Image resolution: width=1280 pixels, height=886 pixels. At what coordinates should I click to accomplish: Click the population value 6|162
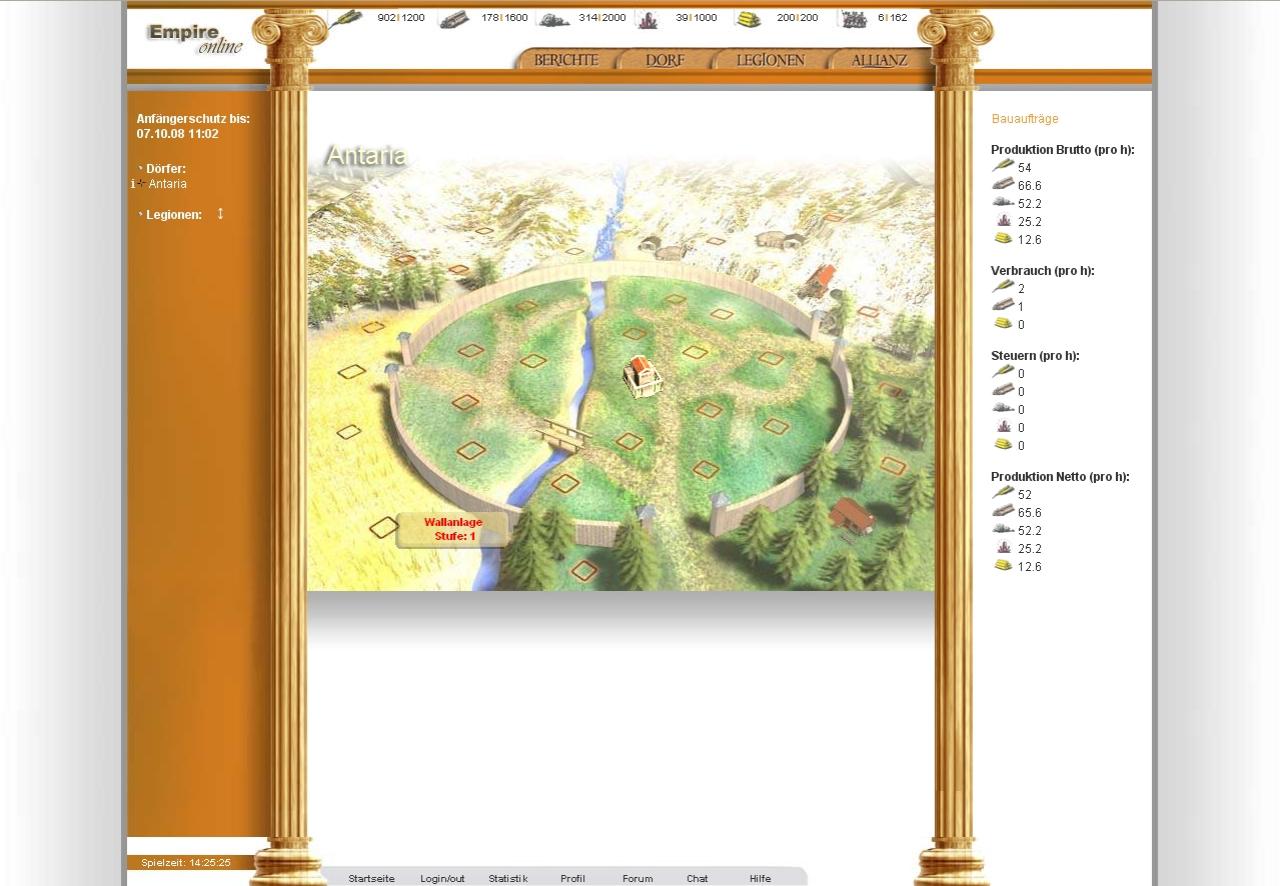pyautogui.click(x=893, y=18)
